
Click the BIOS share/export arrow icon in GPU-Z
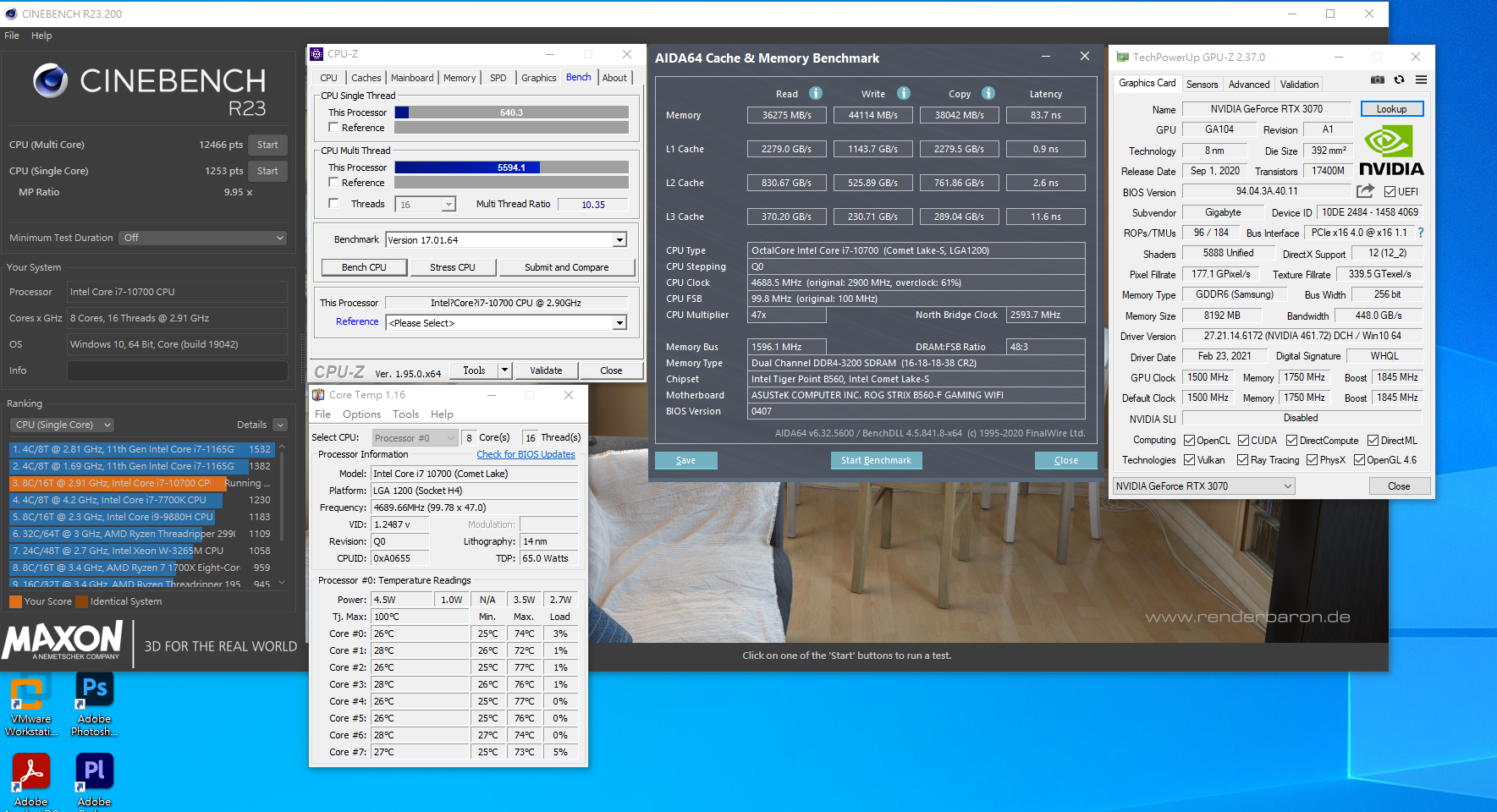[x=1365, y=191]
